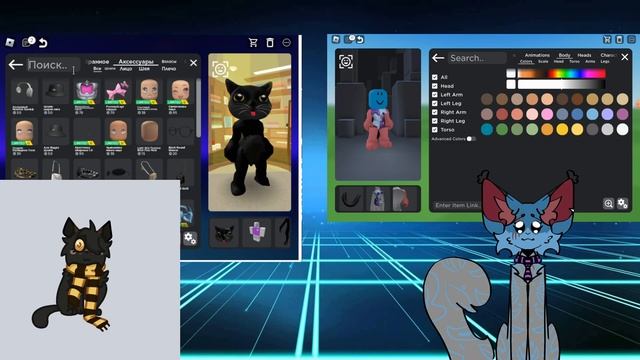The height and width of the screenshot is (360, 640).
Task: Toggle the Left Leg checkbox
Action: (435, 103)
